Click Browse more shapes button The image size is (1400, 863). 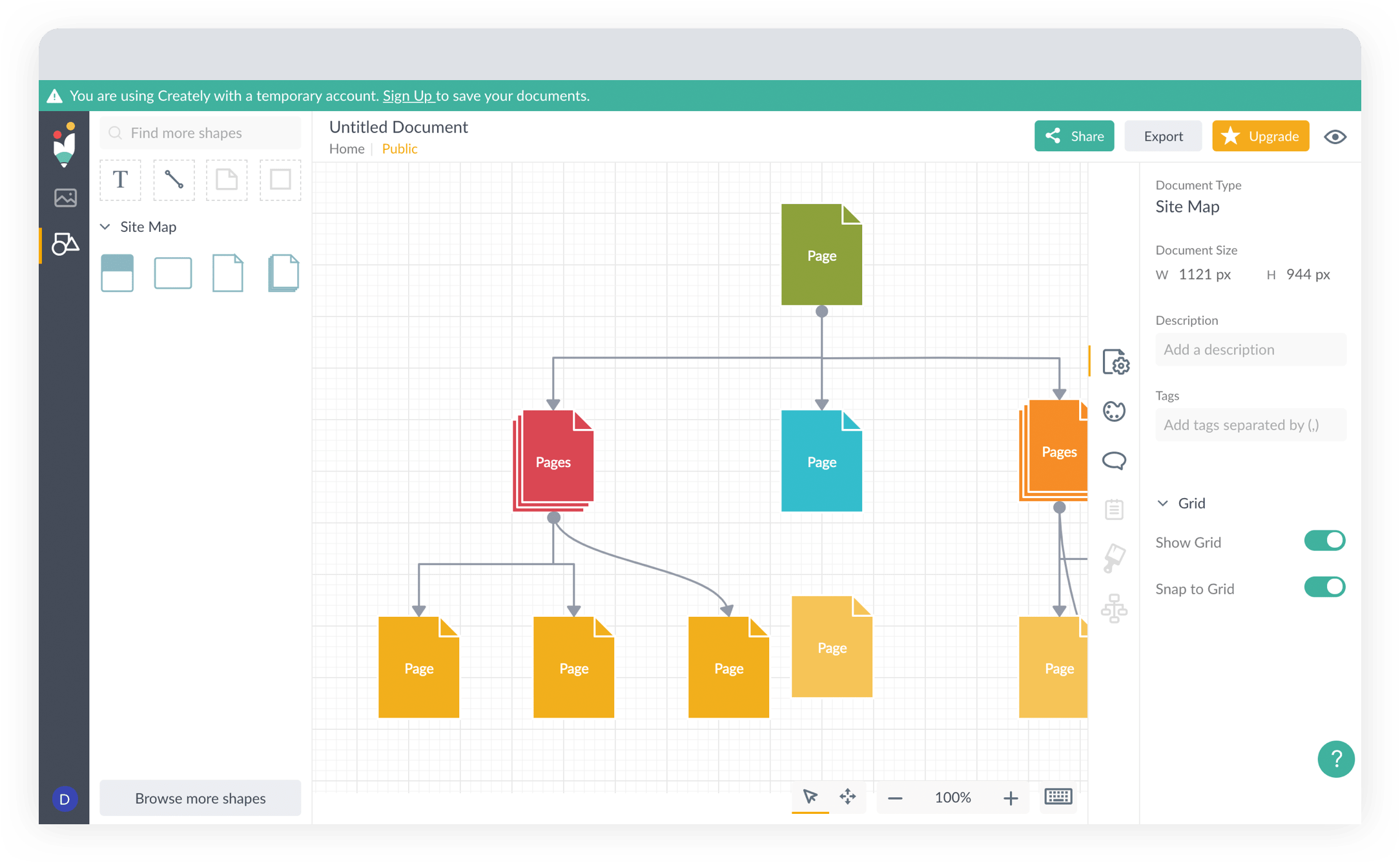coord(201,797)
